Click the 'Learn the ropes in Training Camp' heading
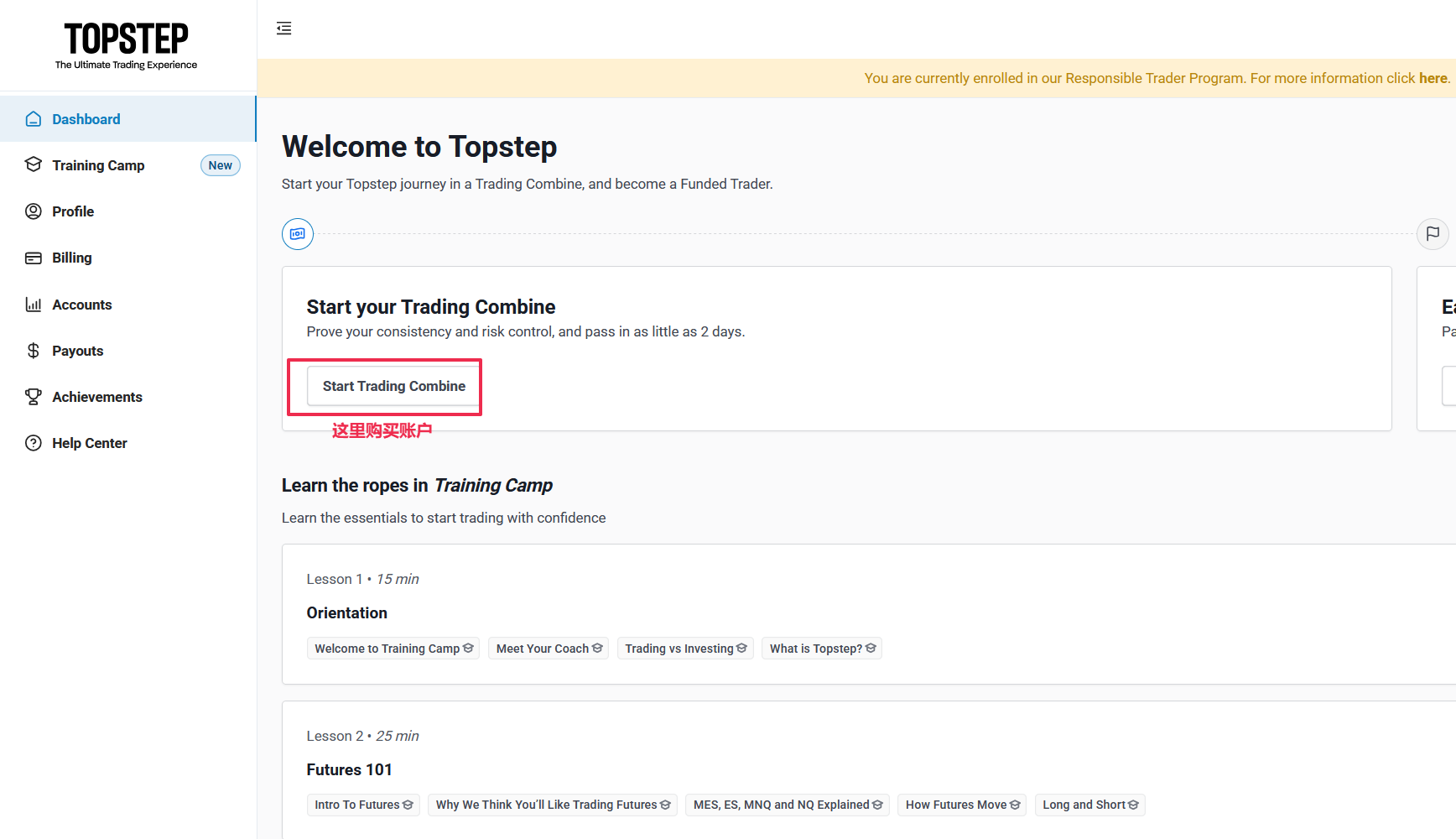The width and height of the screenshot is (1456, 839). point(417,486)
